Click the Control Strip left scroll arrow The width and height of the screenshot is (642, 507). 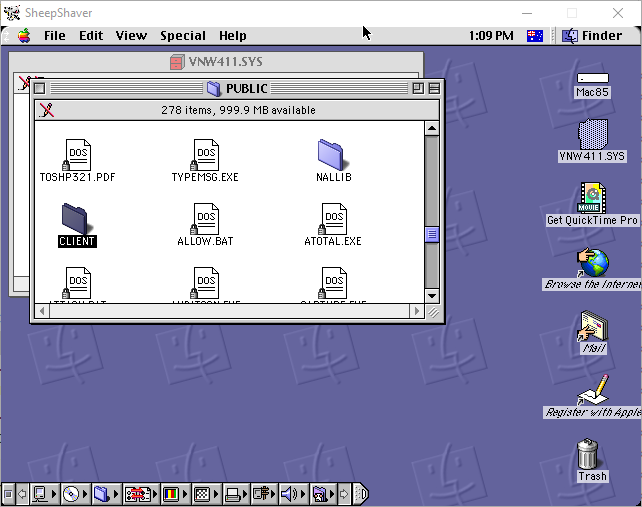point(23,494)
